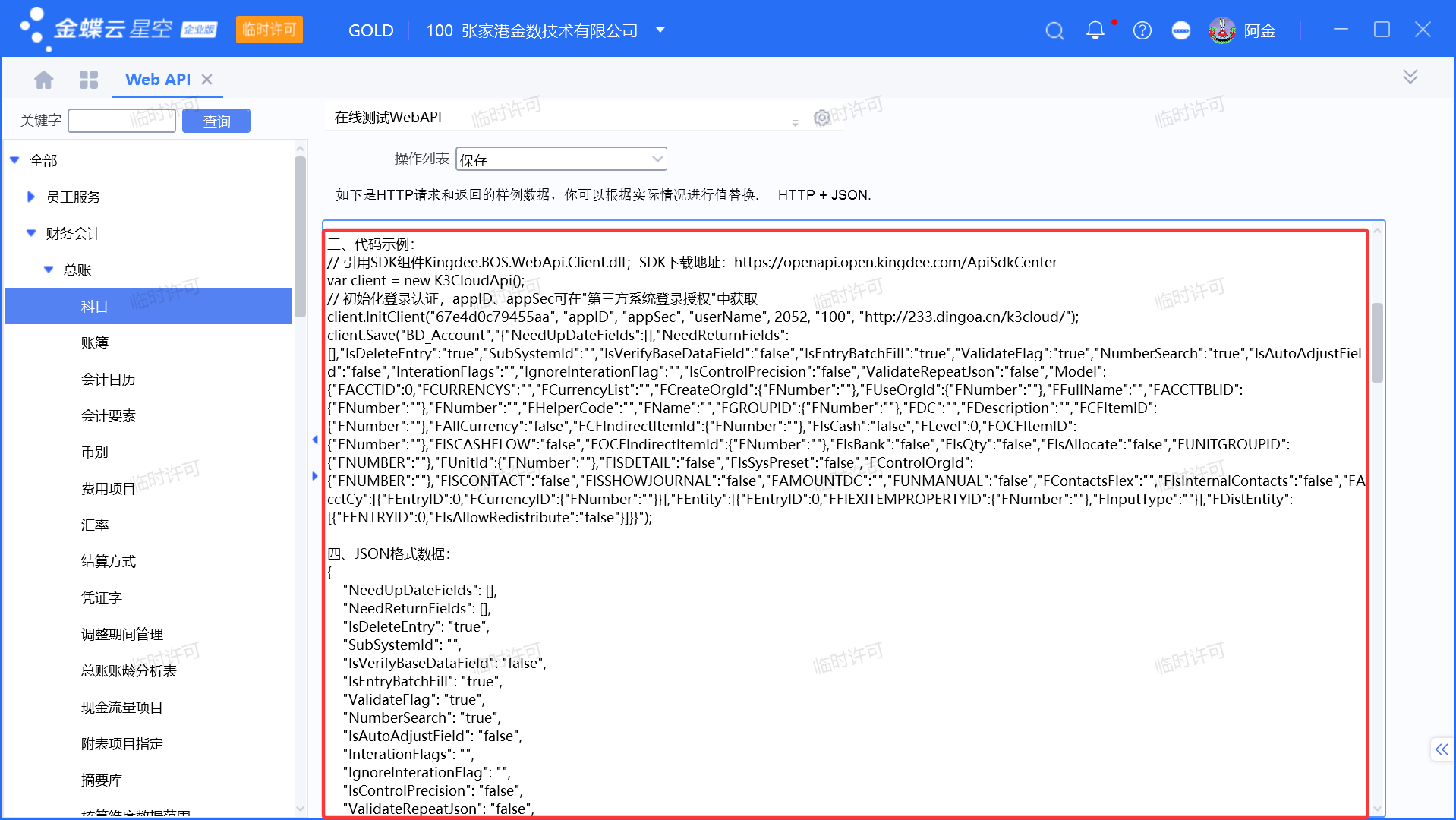
Task: Select the 汇率 tree item
Action: tap(95, 525)
